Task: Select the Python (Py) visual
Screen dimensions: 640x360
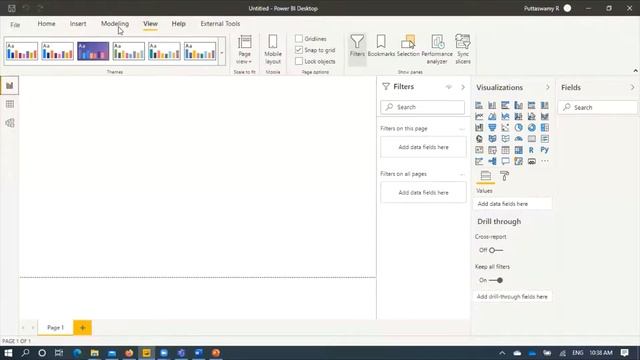Action: [x=544, y=150]
